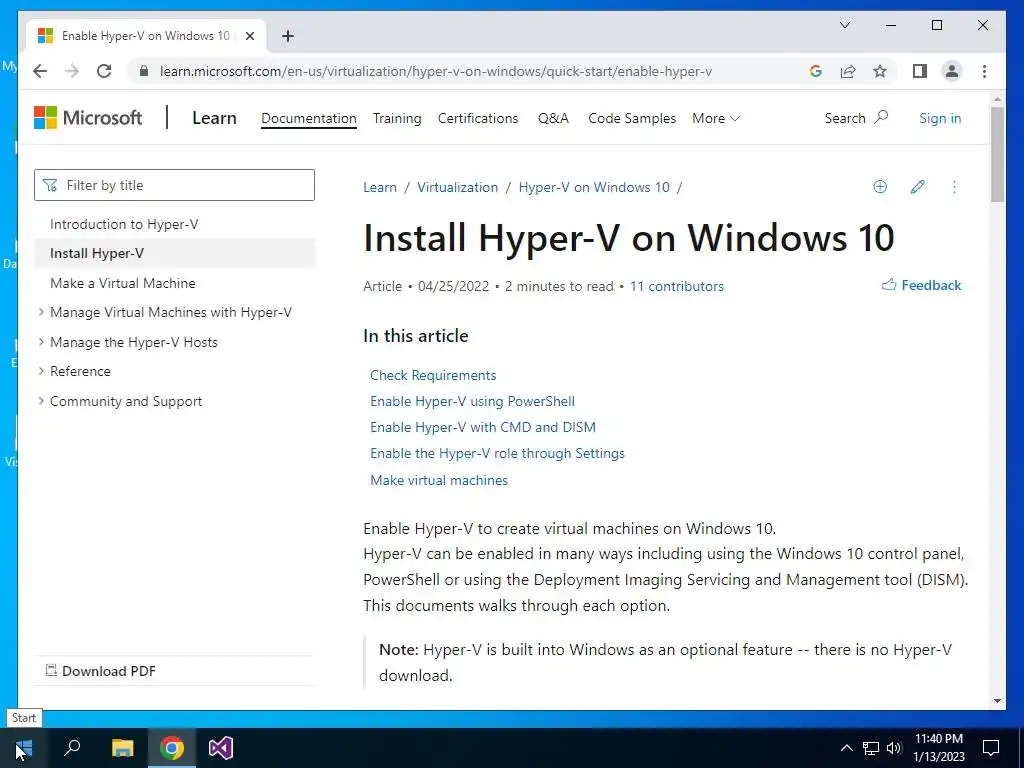
Task: Select Install Hyper-V in sidebar
Action: tap(174, 253)
